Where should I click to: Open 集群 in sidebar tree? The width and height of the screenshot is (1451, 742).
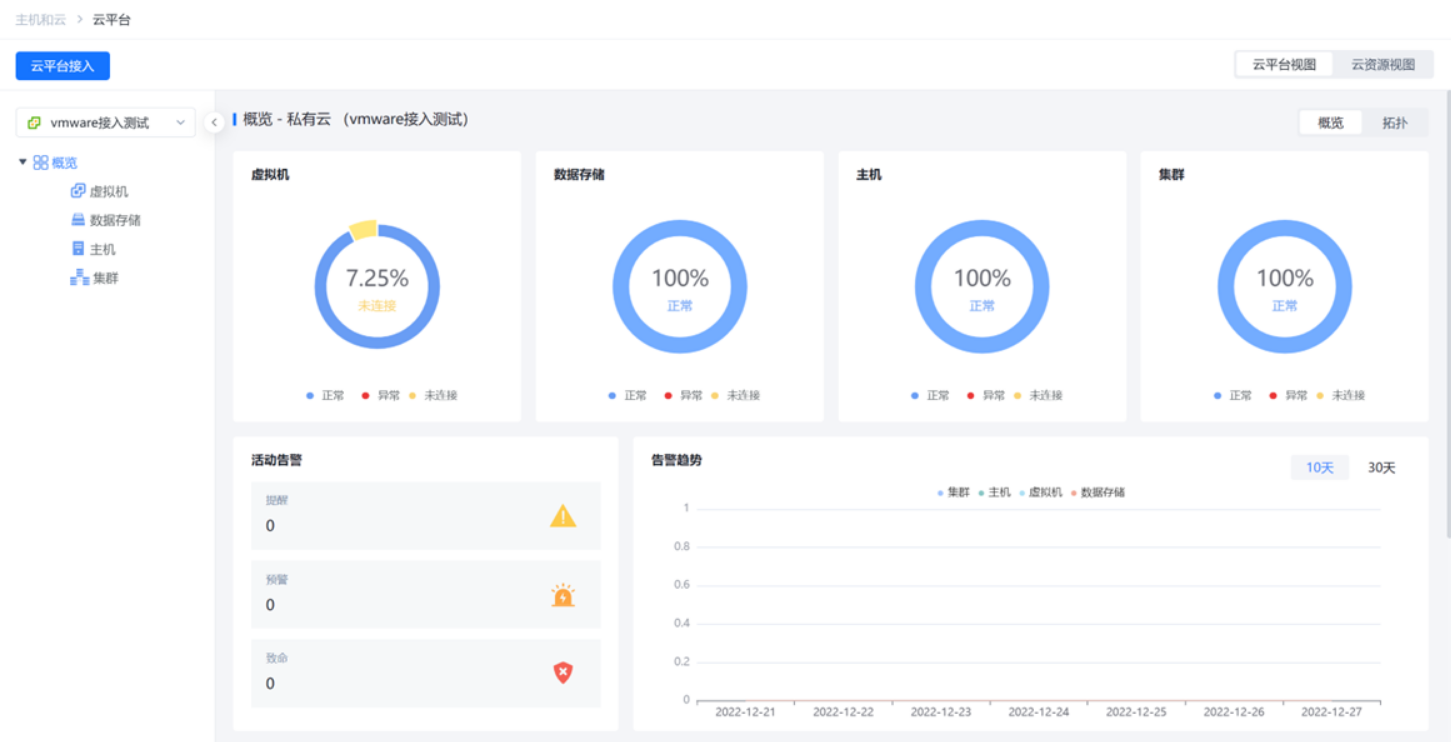click(x=106, y=278)
